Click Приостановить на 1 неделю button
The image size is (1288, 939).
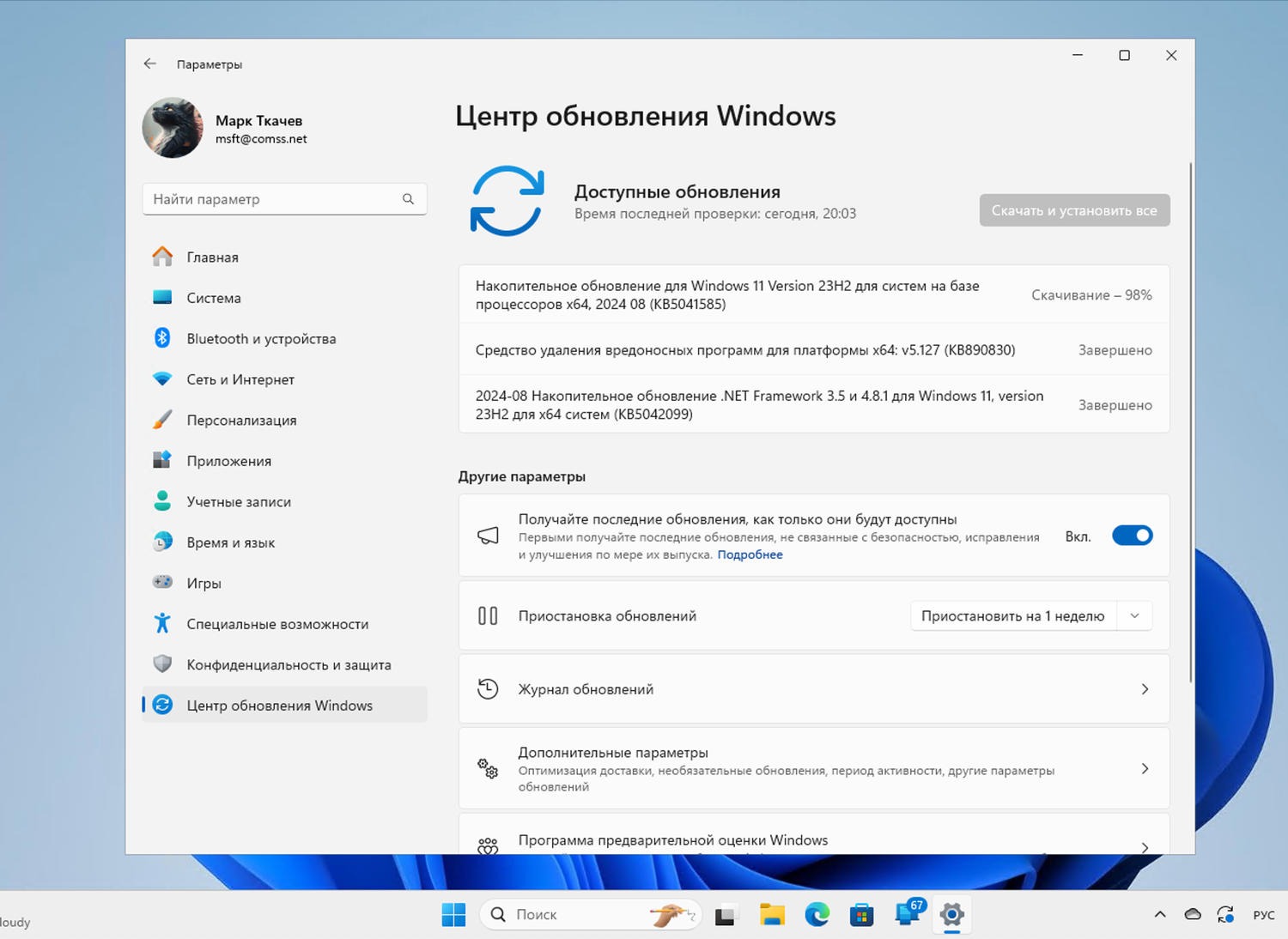pos(1012,615)
